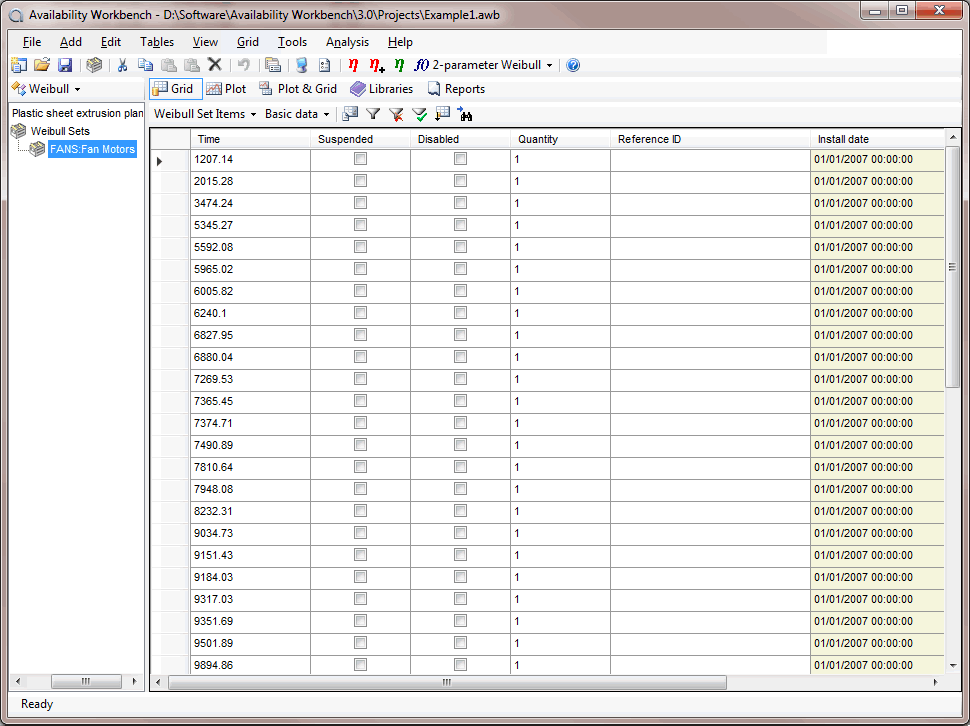This screenshot has width=970, height=726.
Task: Click the Cut scissors icon
Action: click(x=122, y=65)
